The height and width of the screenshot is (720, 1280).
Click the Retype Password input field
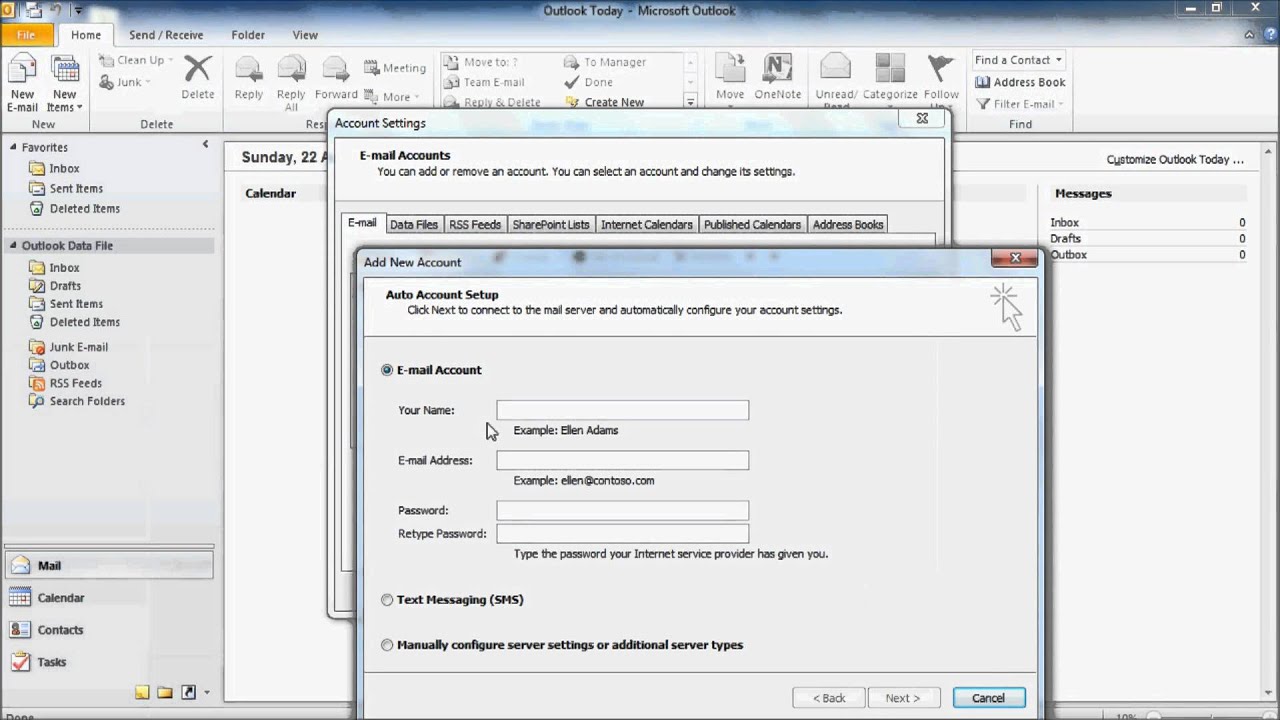[x=622, y=533]
